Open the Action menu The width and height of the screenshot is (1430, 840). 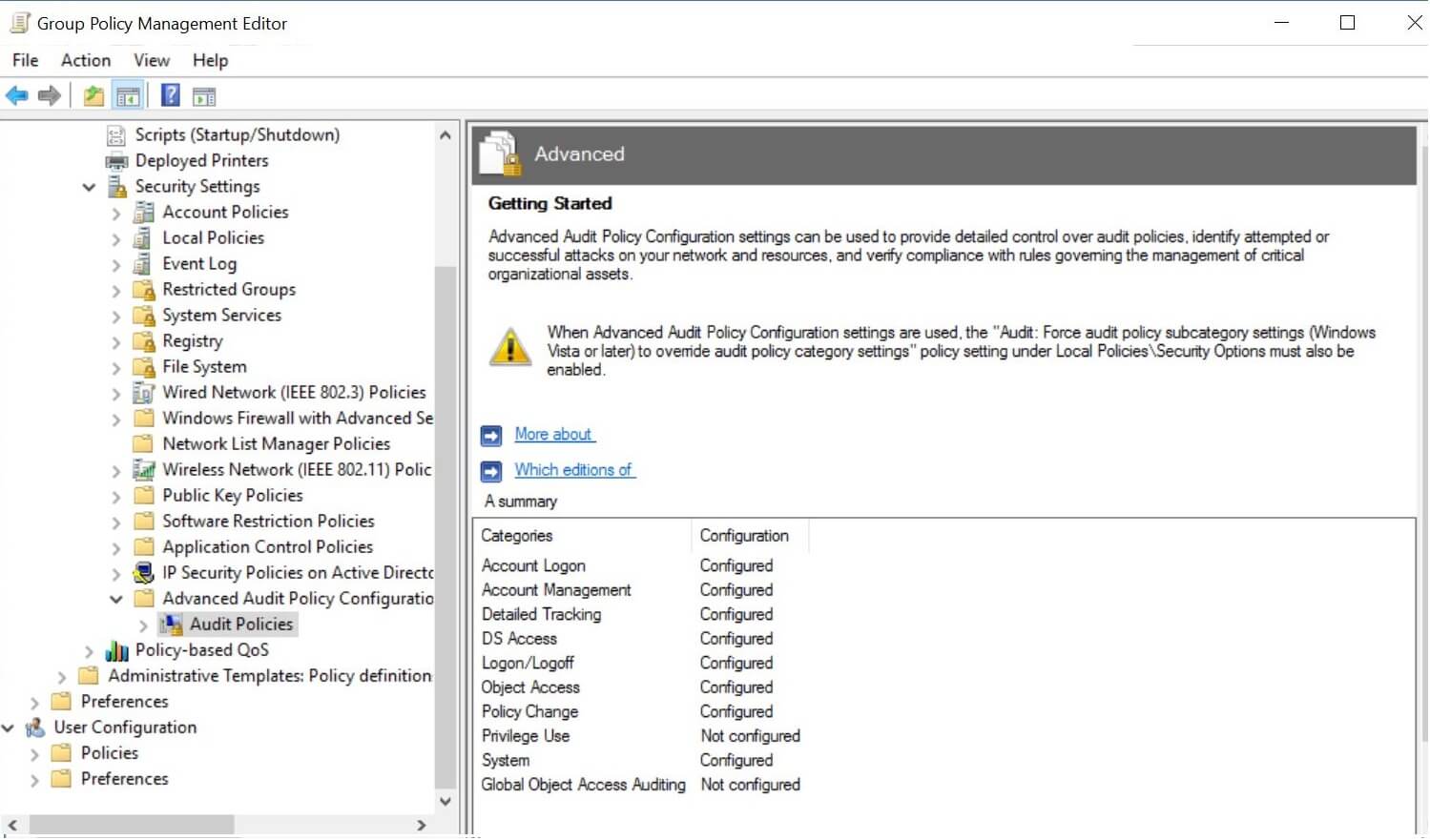pos(84,60)
